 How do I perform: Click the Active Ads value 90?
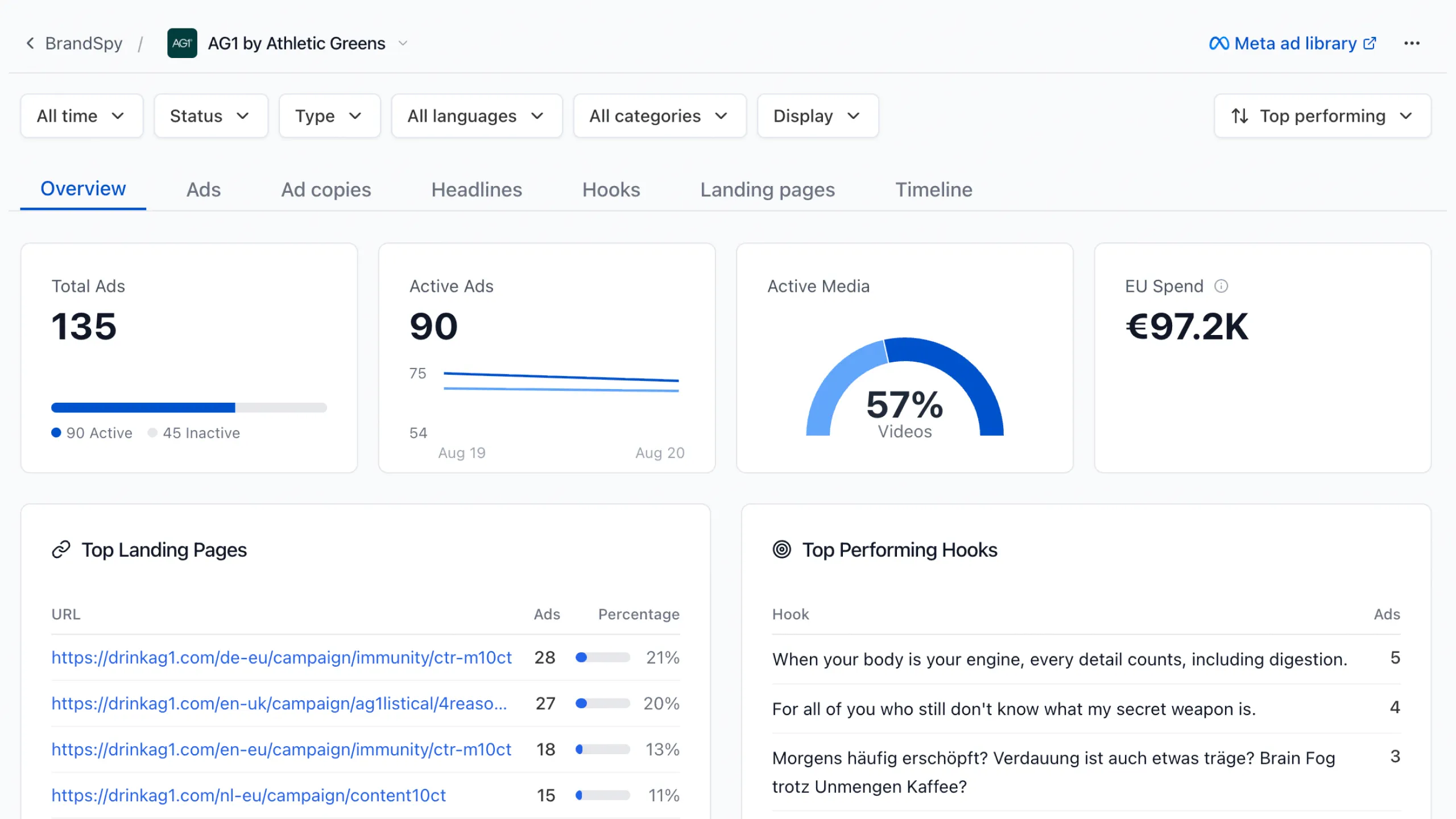pos(433,326)
